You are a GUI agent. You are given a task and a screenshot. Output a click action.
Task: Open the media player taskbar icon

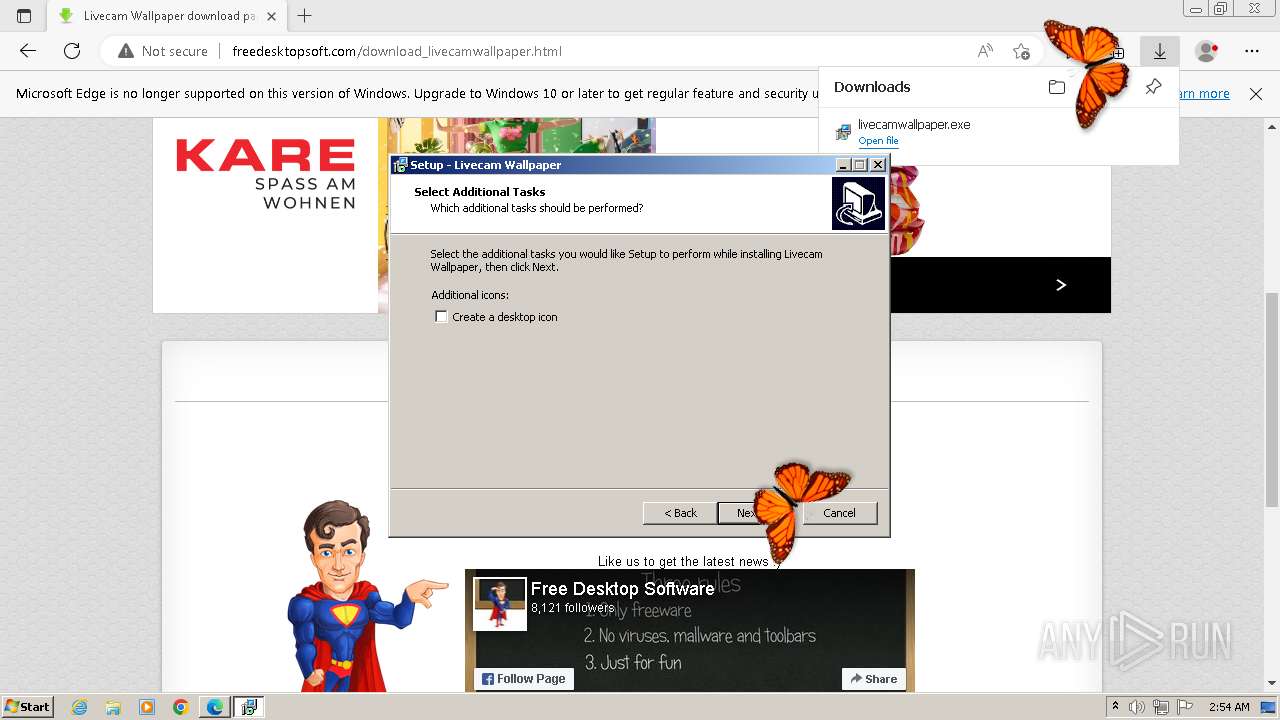(147, 707)
